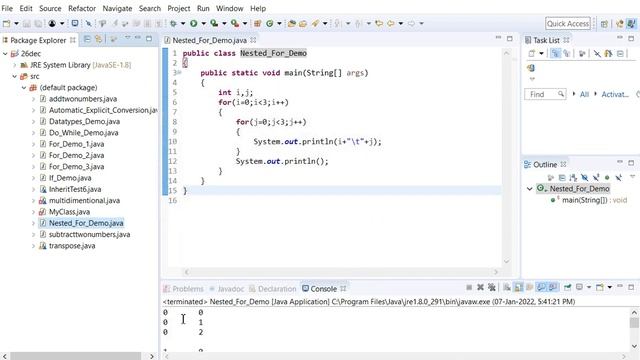Toggle Focus on Workweek in Task List
Image resolution: width=640 pixels, height=360 pixels.
[582, 53]
